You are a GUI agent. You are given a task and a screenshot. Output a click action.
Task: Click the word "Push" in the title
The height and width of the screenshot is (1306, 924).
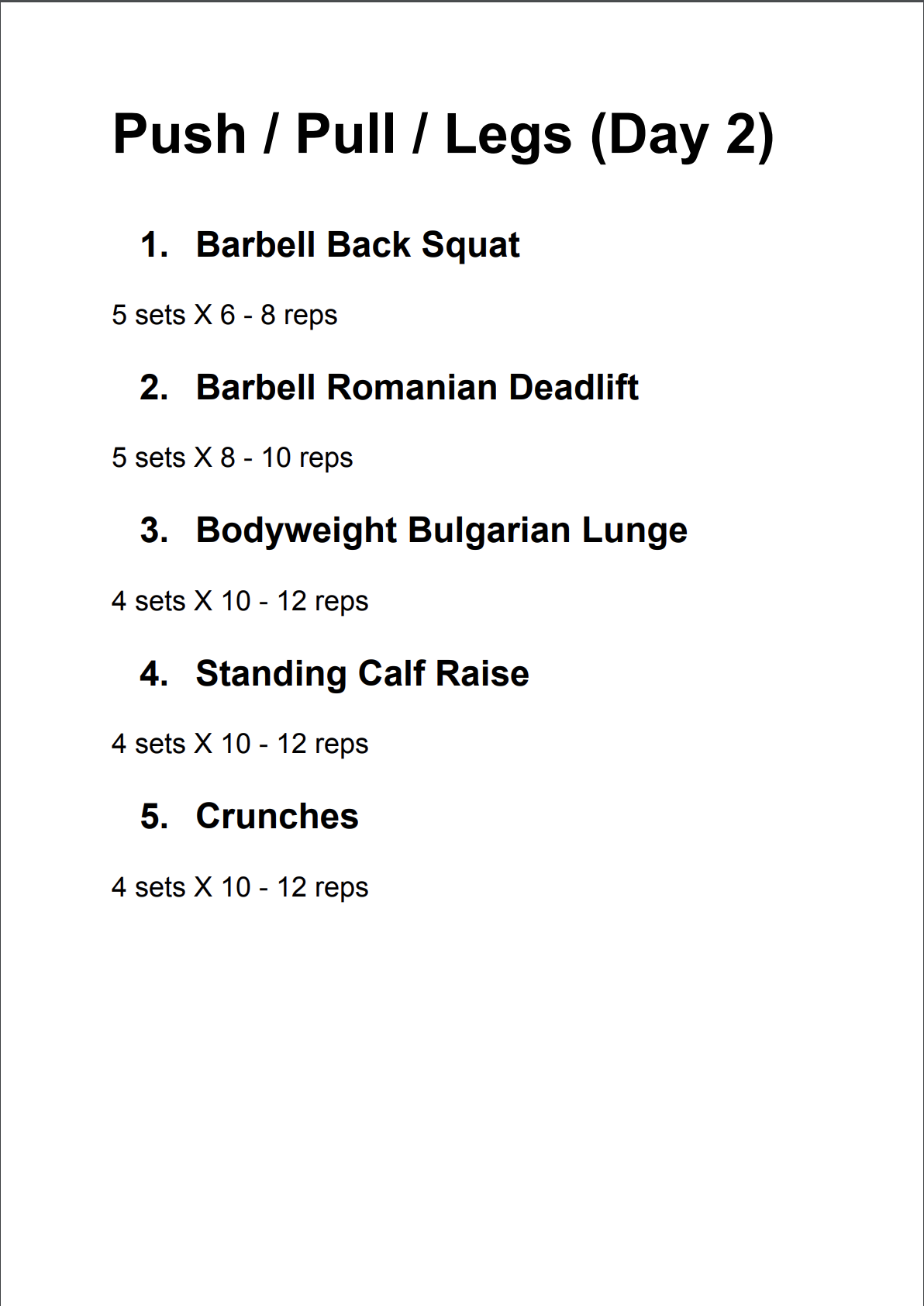click(179, 134)
